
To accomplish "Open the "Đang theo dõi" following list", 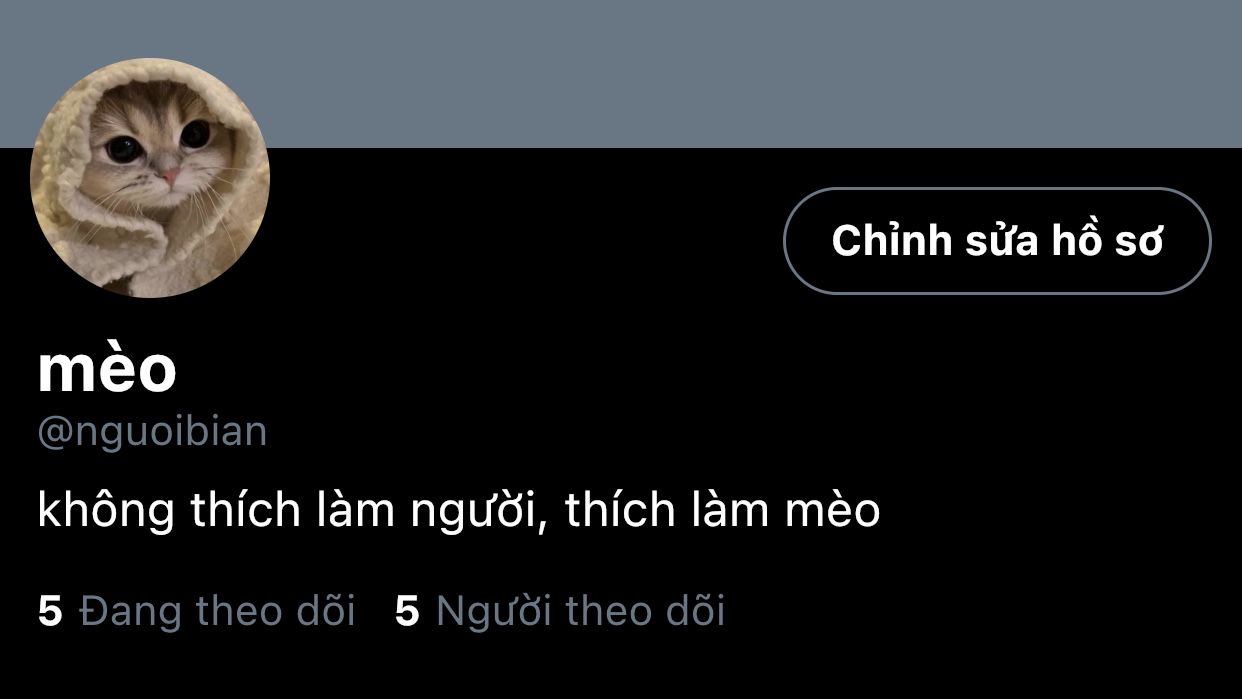I will 217,610.
